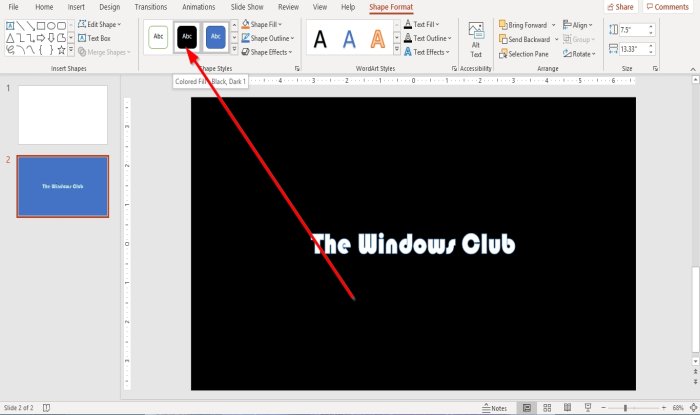This screenshot has height=415, width=700.
Task: Switch to Reading View
Action: pos(567,408)
